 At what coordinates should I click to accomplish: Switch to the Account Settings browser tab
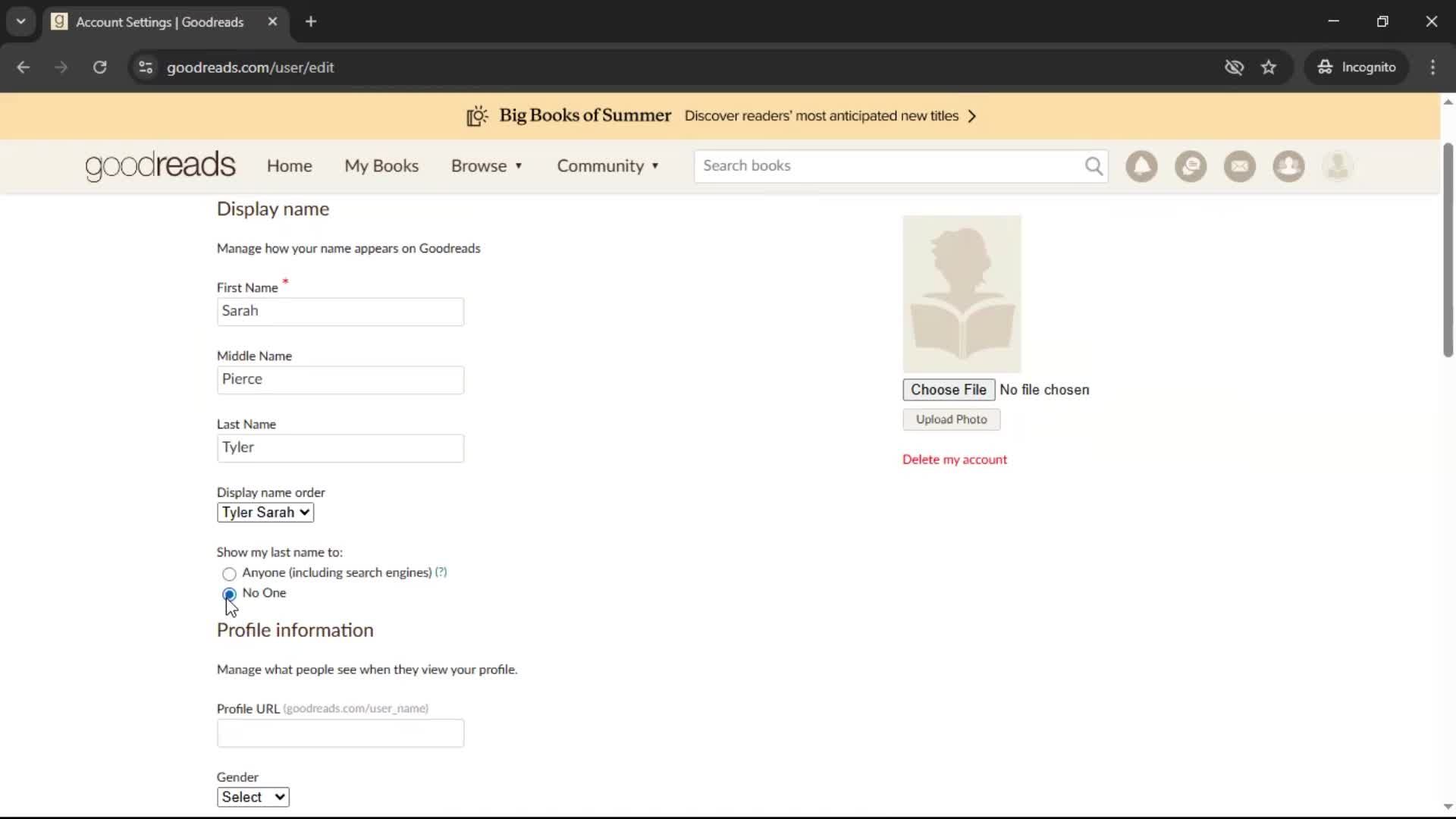coord(165,22)
